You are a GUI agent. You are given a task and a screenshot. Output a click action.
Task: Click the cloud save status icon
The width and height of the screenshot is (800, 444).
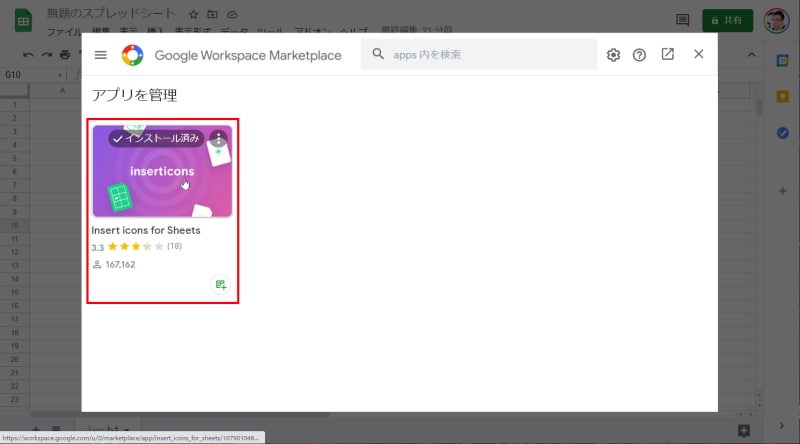tap(232, 14)
